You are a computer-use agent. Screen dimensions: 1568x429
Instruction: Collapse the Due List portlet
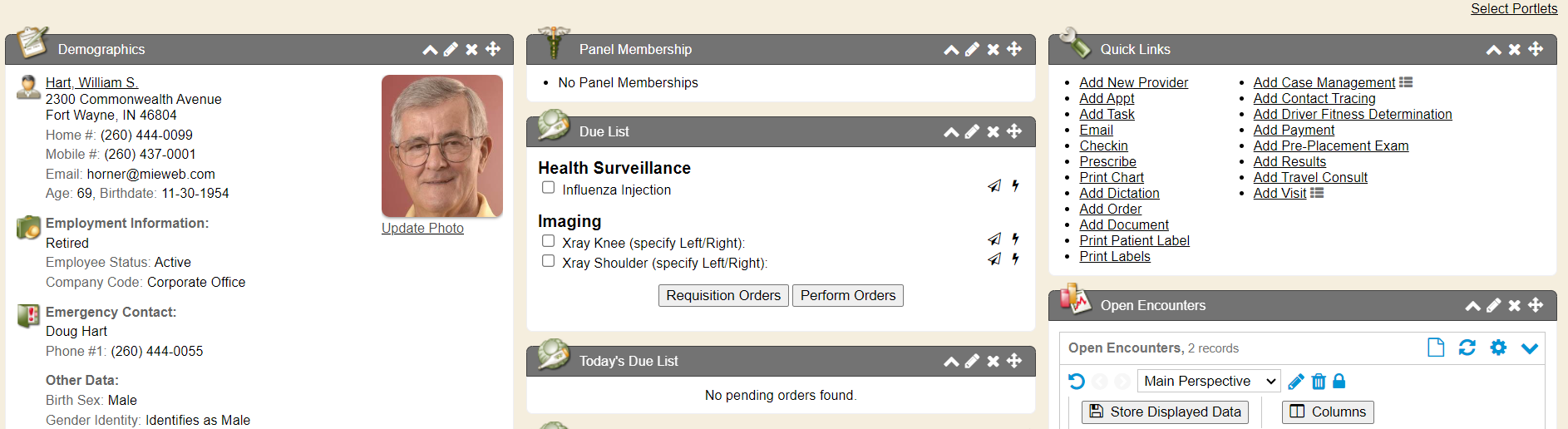[951, 131]
